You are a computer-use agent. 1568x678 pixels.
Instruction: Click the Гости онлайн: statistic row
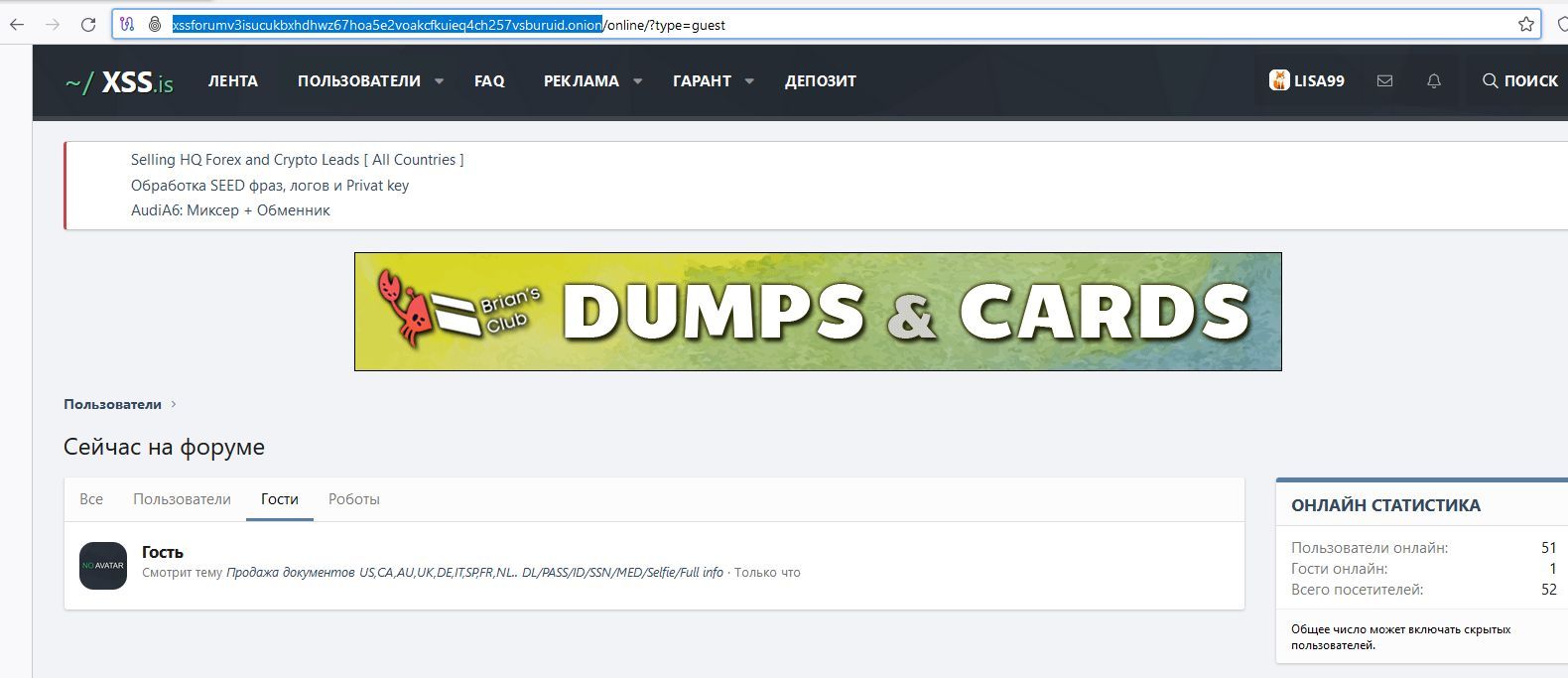coord(1424,569)
